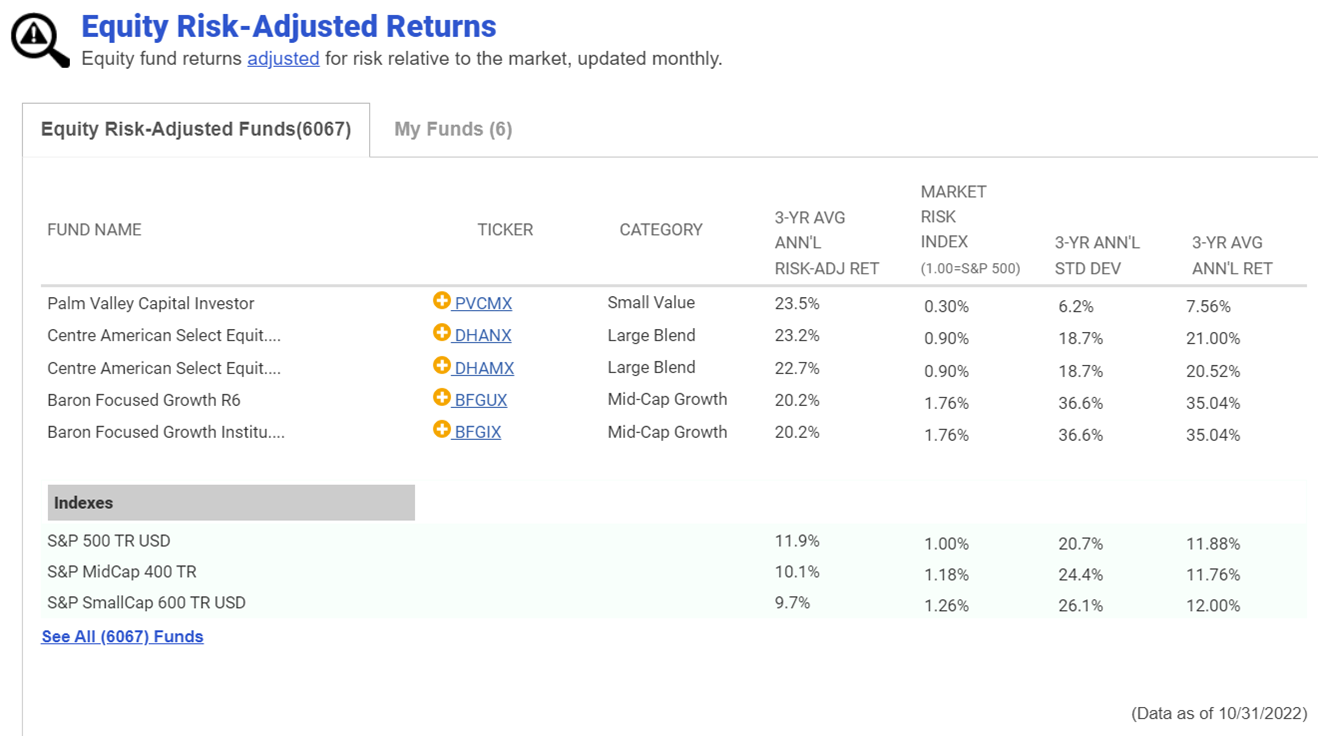This screenshot has width=1318, height=736.
Task: Click the plus icon beside DHANX
Action: (x=441, y=333)
